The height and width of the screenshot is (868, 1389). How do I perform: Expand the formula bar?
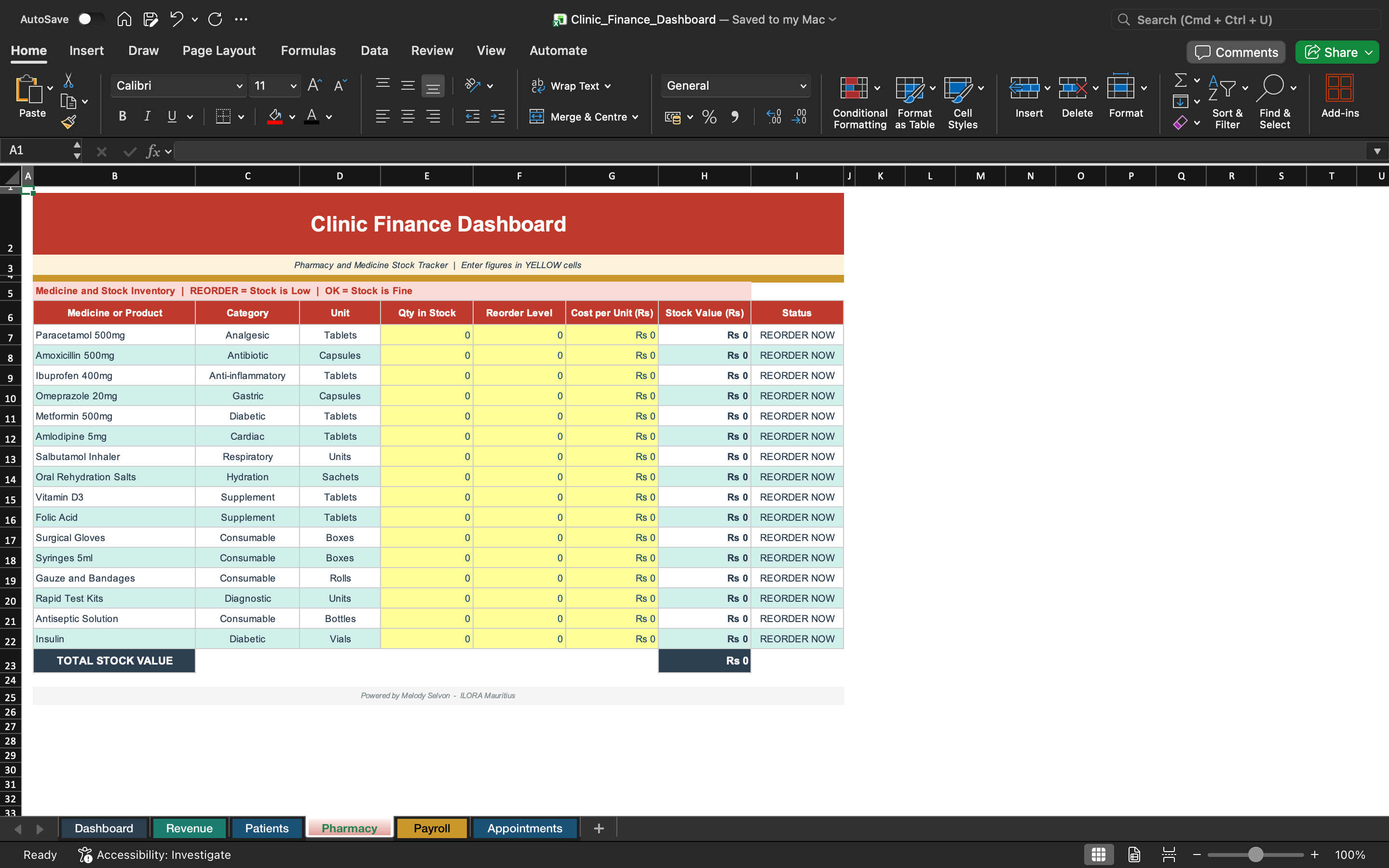coord(1377,151)
